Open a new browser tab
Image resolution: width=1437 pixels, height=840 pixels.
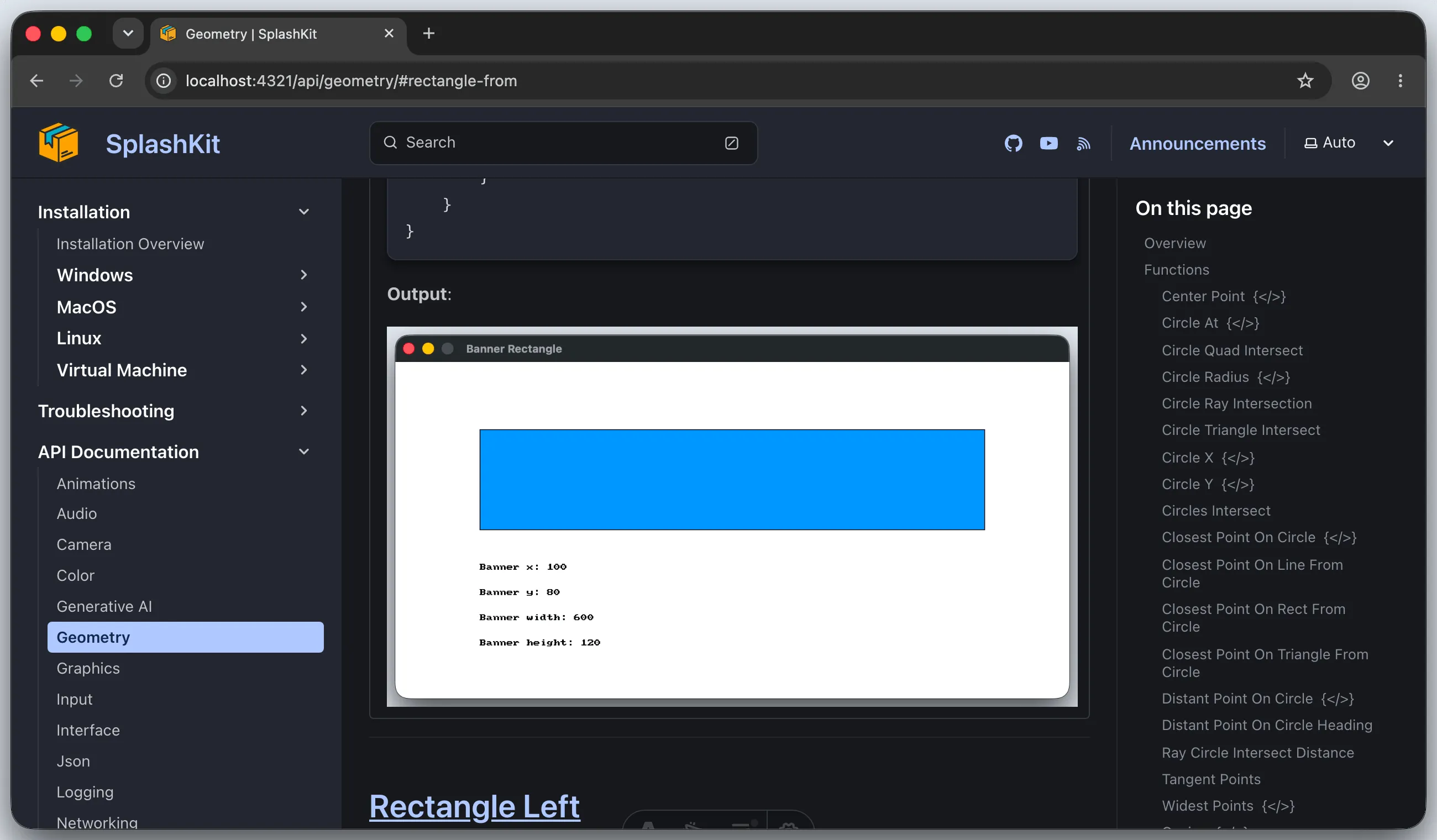tap(429, 34)
